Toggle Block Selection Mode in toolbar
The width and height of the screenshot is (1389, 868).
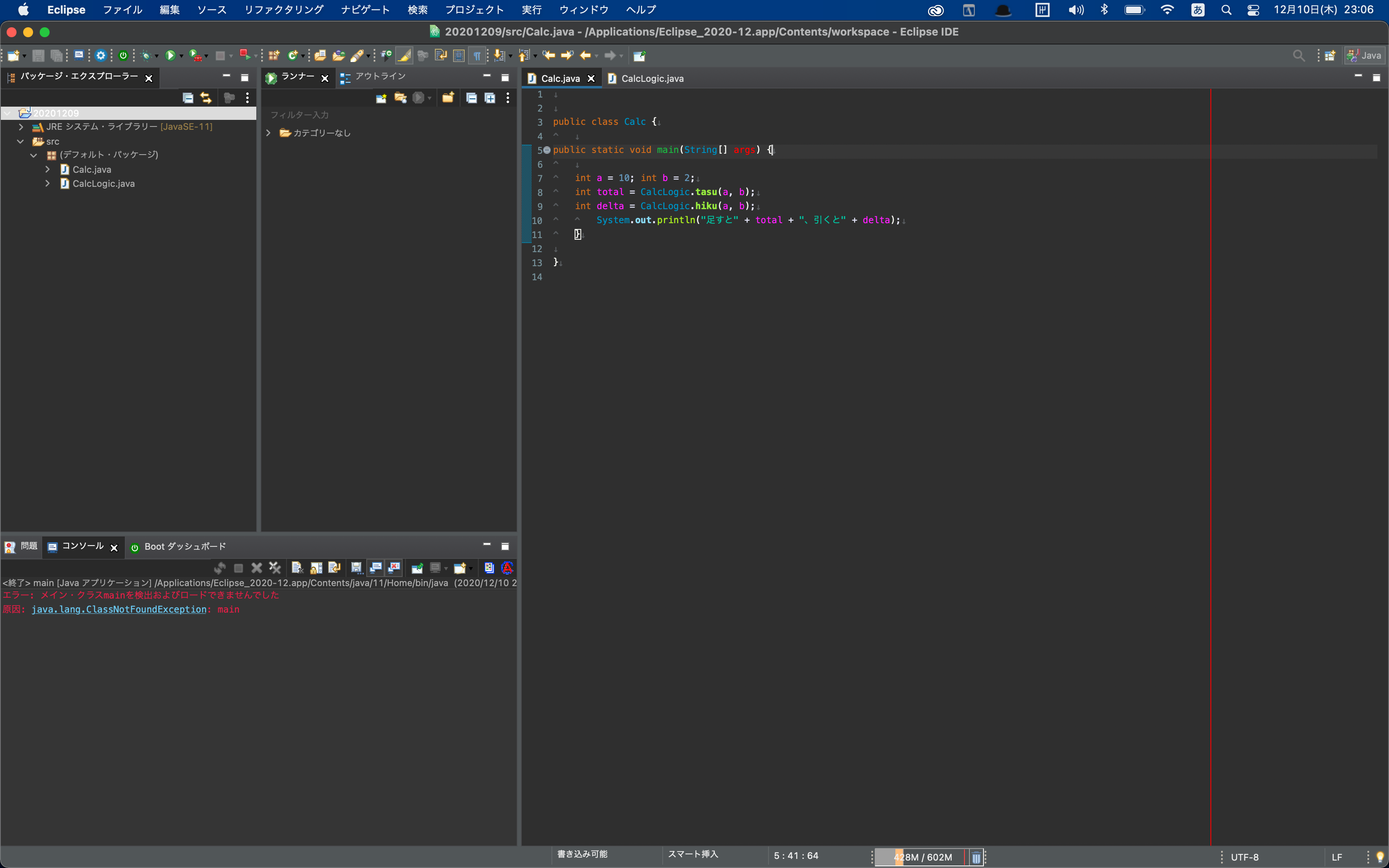(458, 56)
